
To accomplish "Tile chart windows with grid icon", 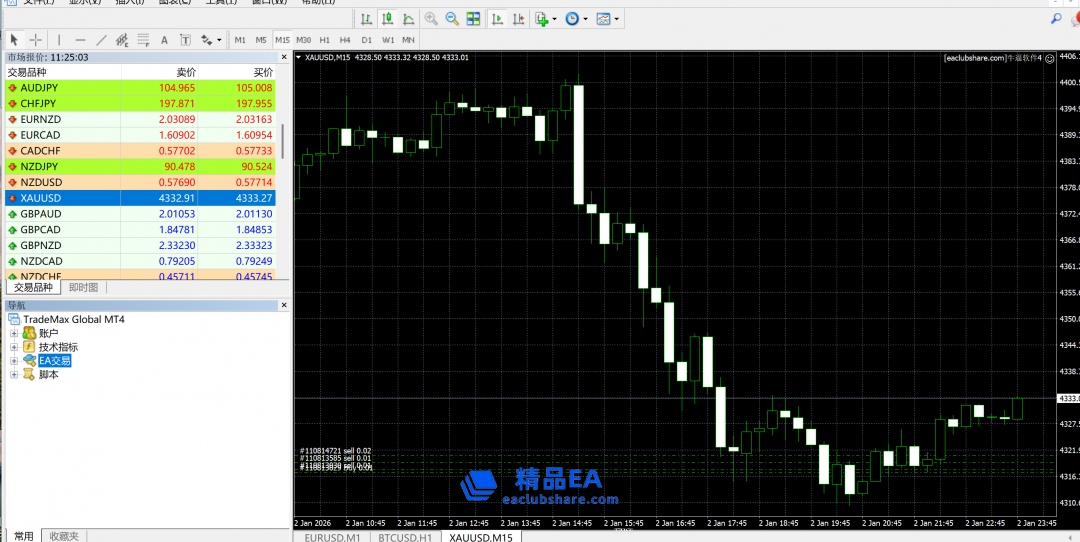I will [x=473, y=18].
